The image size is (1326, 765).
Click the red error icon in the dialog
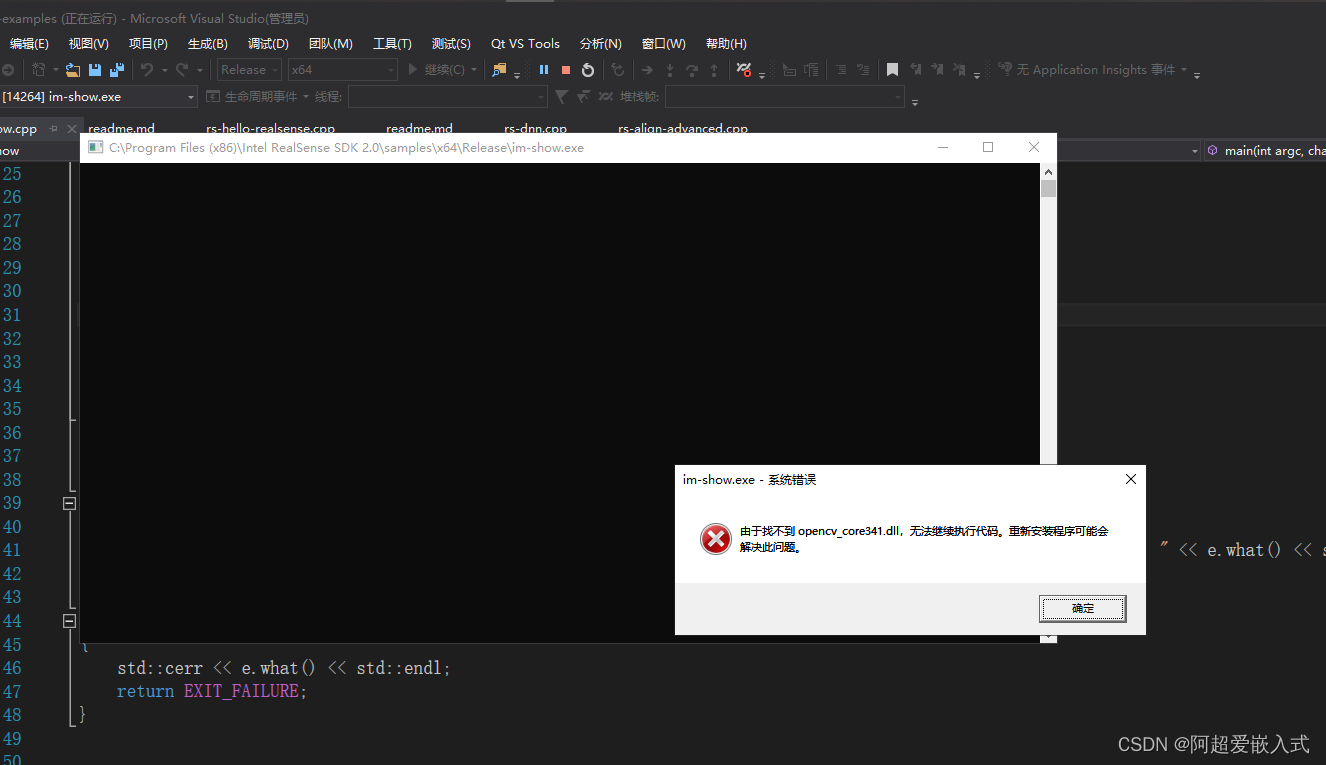click(715, 539)
